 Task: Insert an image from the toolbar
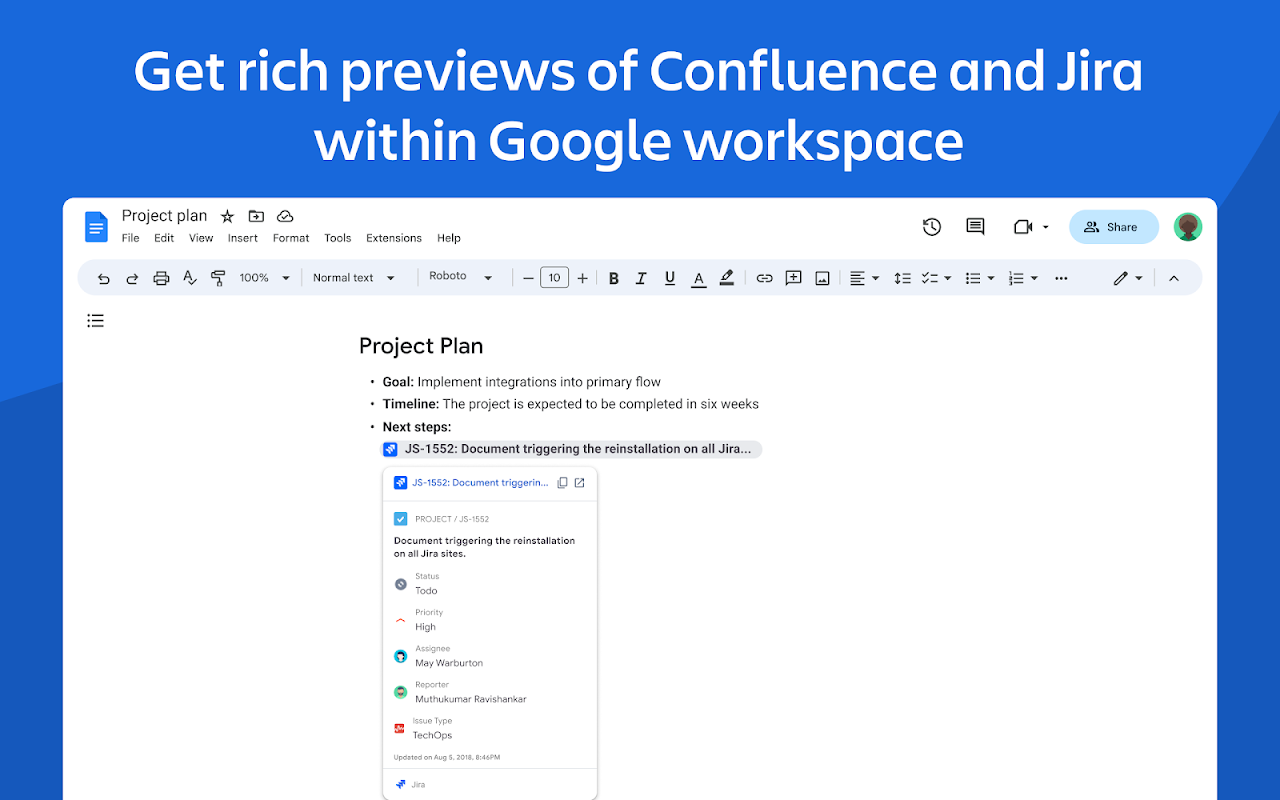[x=822, y=278]
